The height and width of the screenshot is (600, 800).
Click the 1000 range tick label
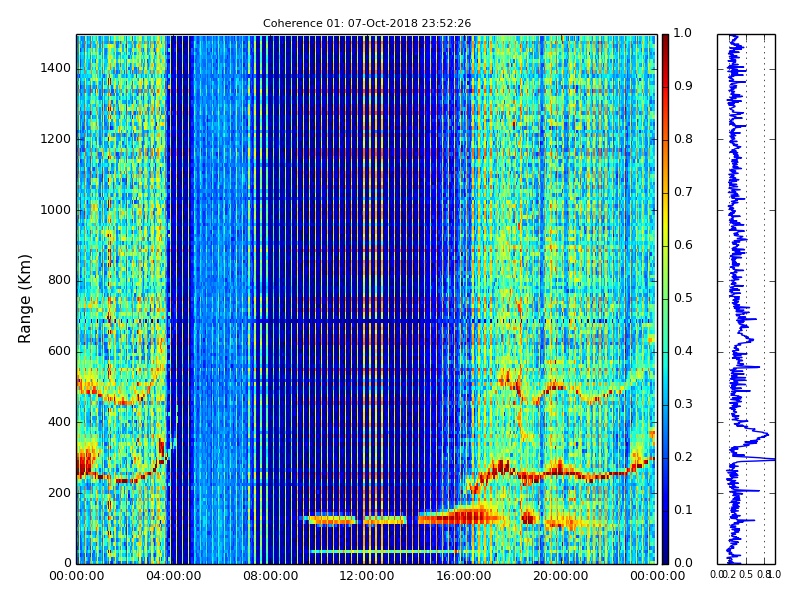(x=56, y=210)
